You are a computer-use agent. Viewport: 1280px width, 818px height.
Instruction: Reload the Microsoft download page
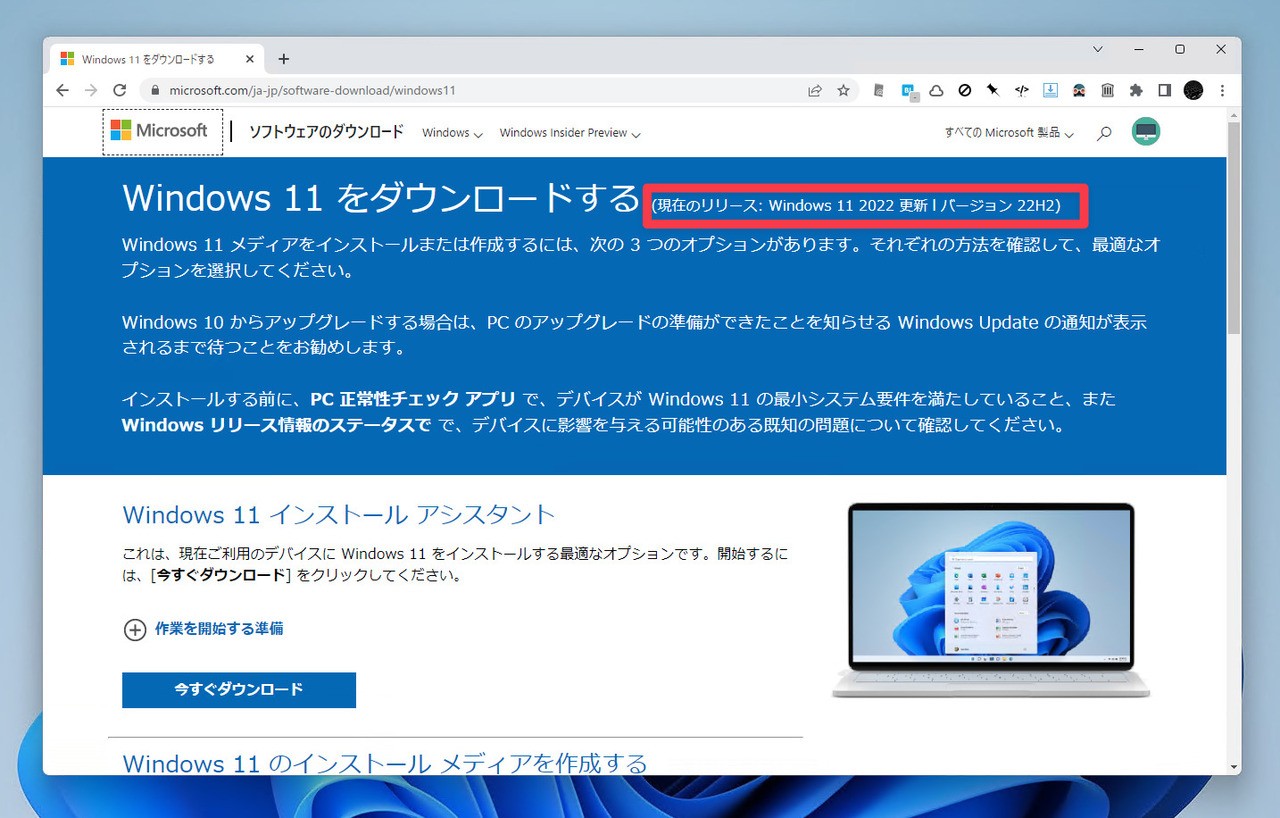point(120,90)
